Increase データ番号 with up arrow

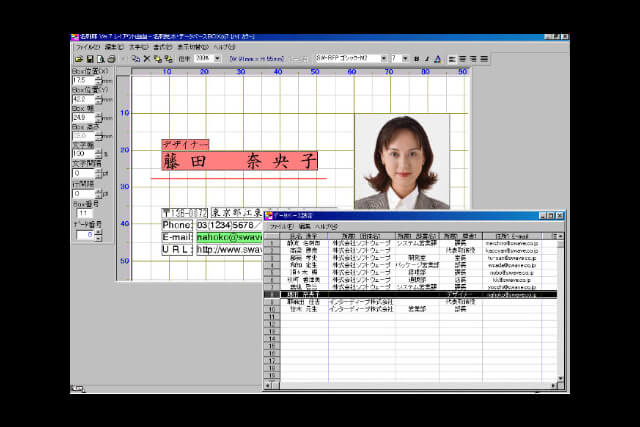[x=98, y=233]
